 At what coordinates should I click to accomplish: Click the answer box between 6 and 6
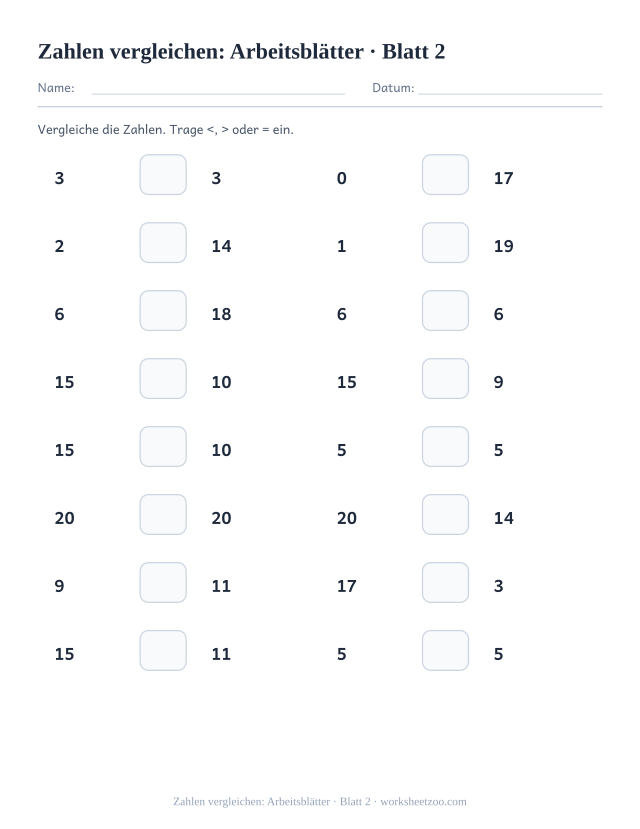(x=445, y=310)
